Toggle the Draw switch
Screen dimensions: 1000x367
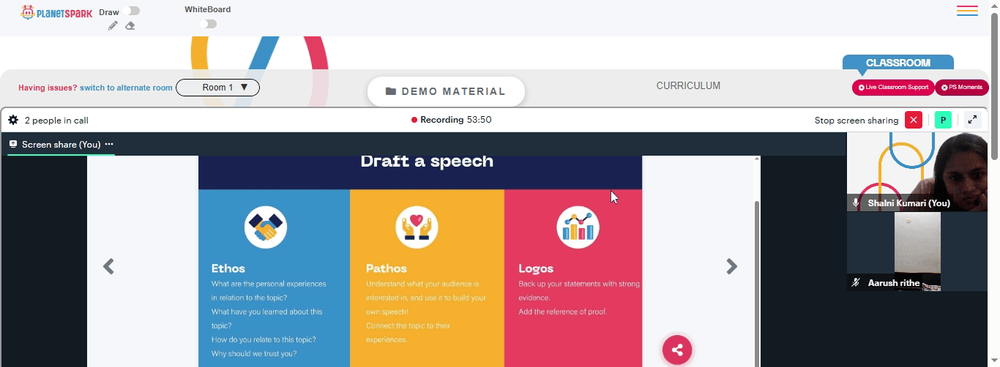click(133, 11)
